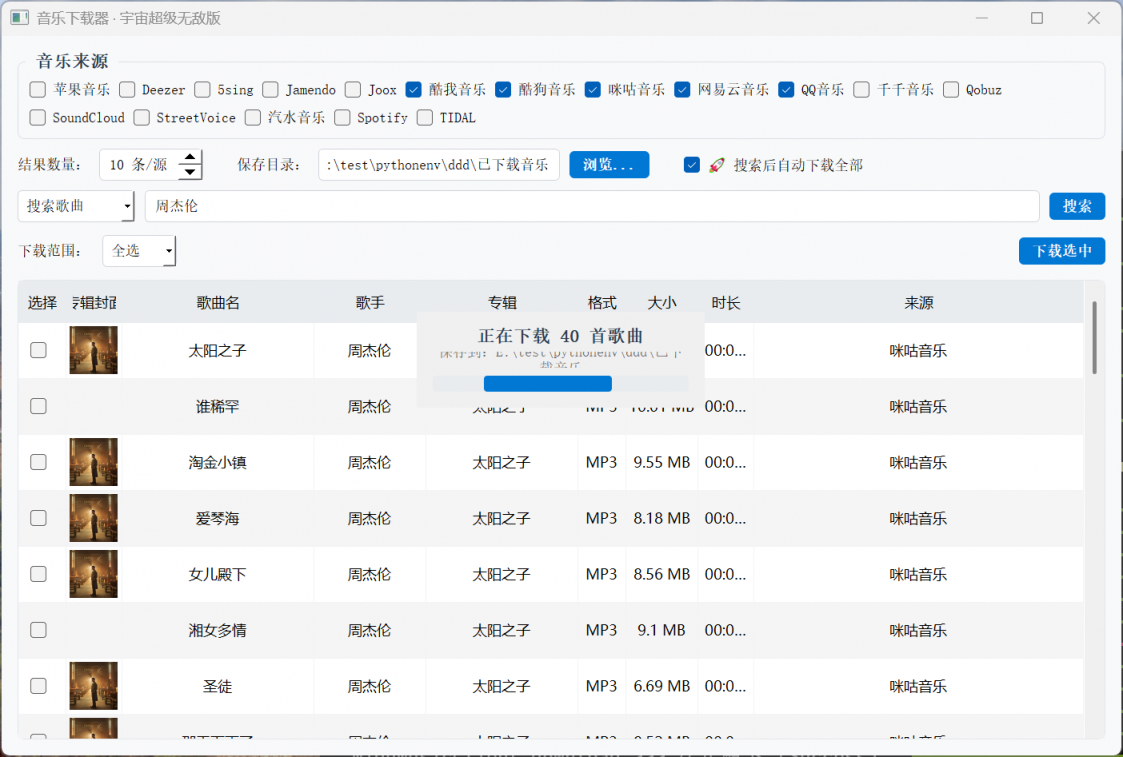This screenshot has height=757, width=1123.
Task: Sort by the 歌曲名 column header
Action: (x=217, y=303)
